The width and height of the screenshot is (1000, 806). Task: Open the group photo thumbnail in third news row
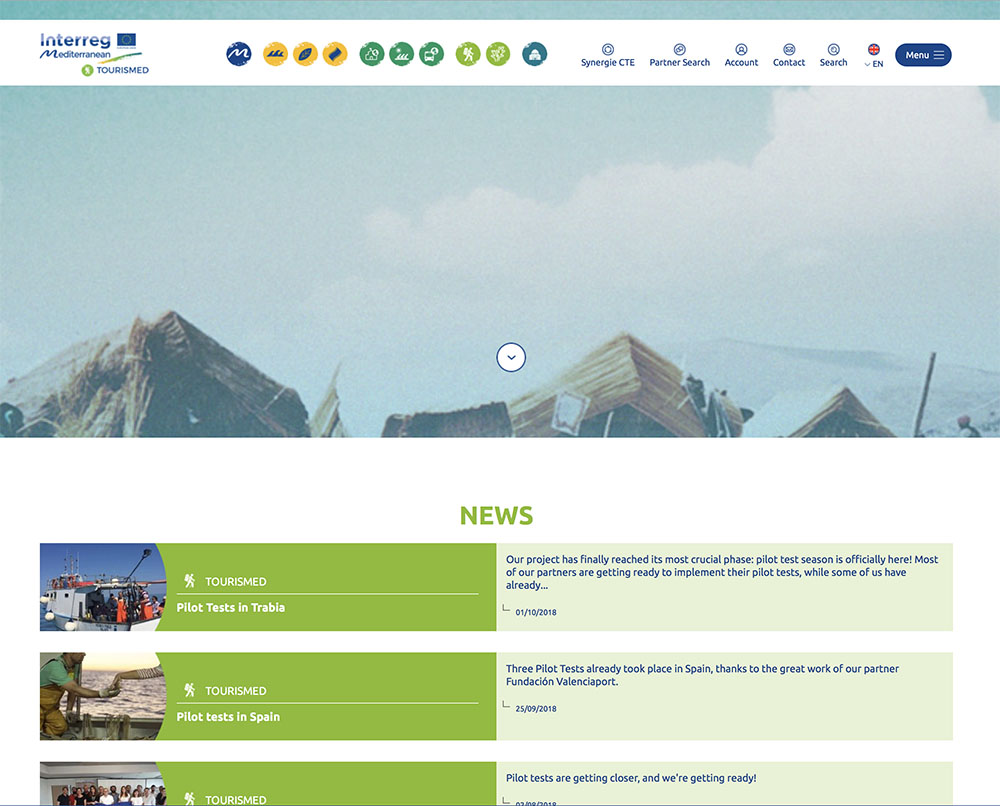[103, 784]
